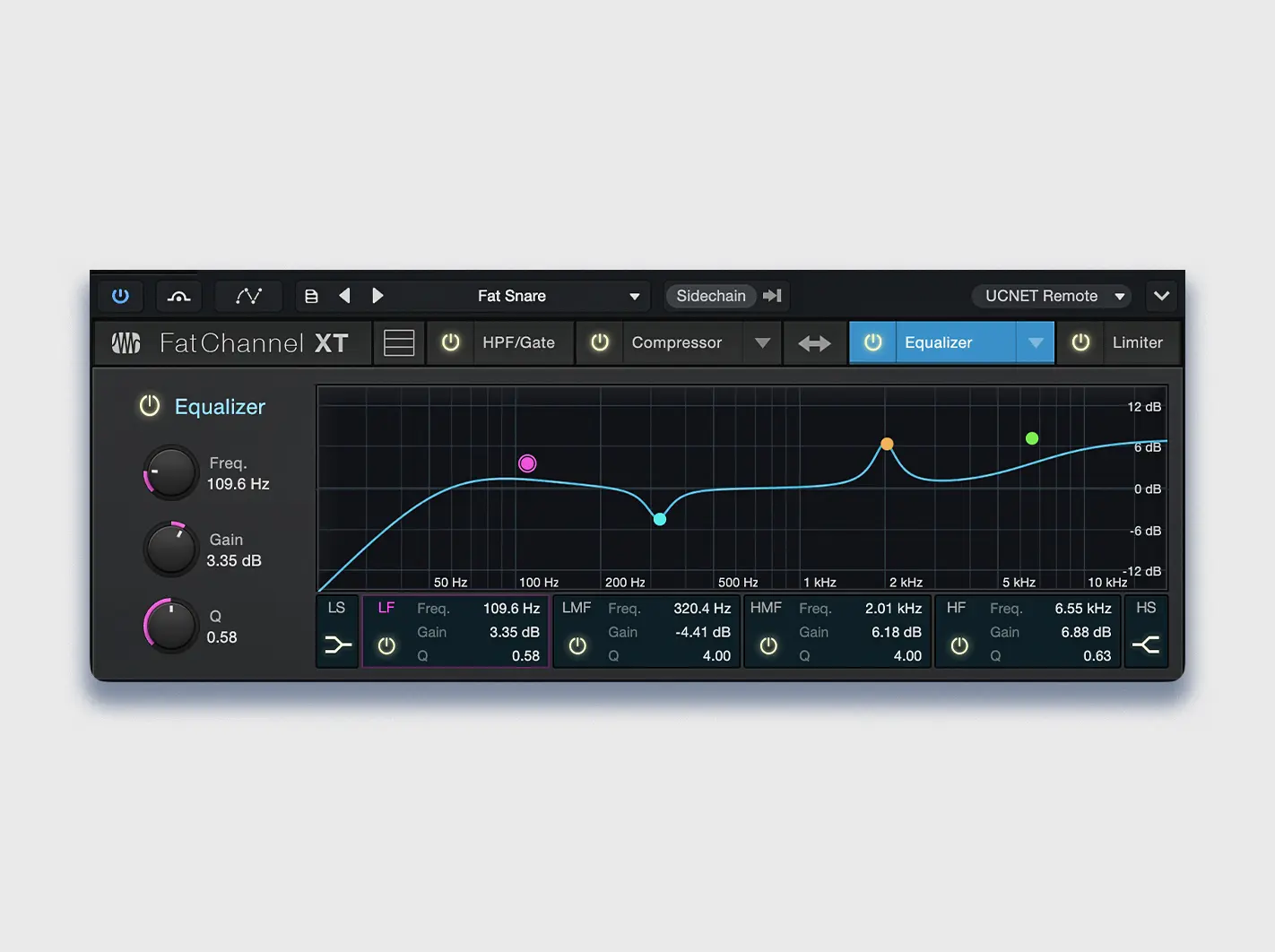Open the UCNET Remote dropdown
Image resolution: width=1275 pixels, height=952 pixels.
1051,296
